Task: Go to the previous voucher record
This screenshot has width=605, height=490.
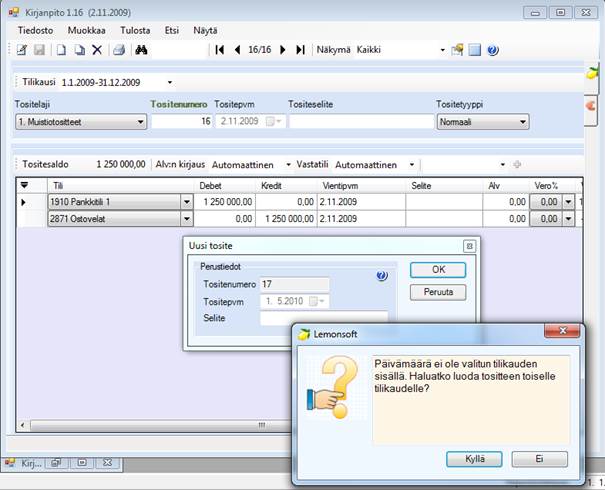Action: pyautogui.click(x=237, y=50)
